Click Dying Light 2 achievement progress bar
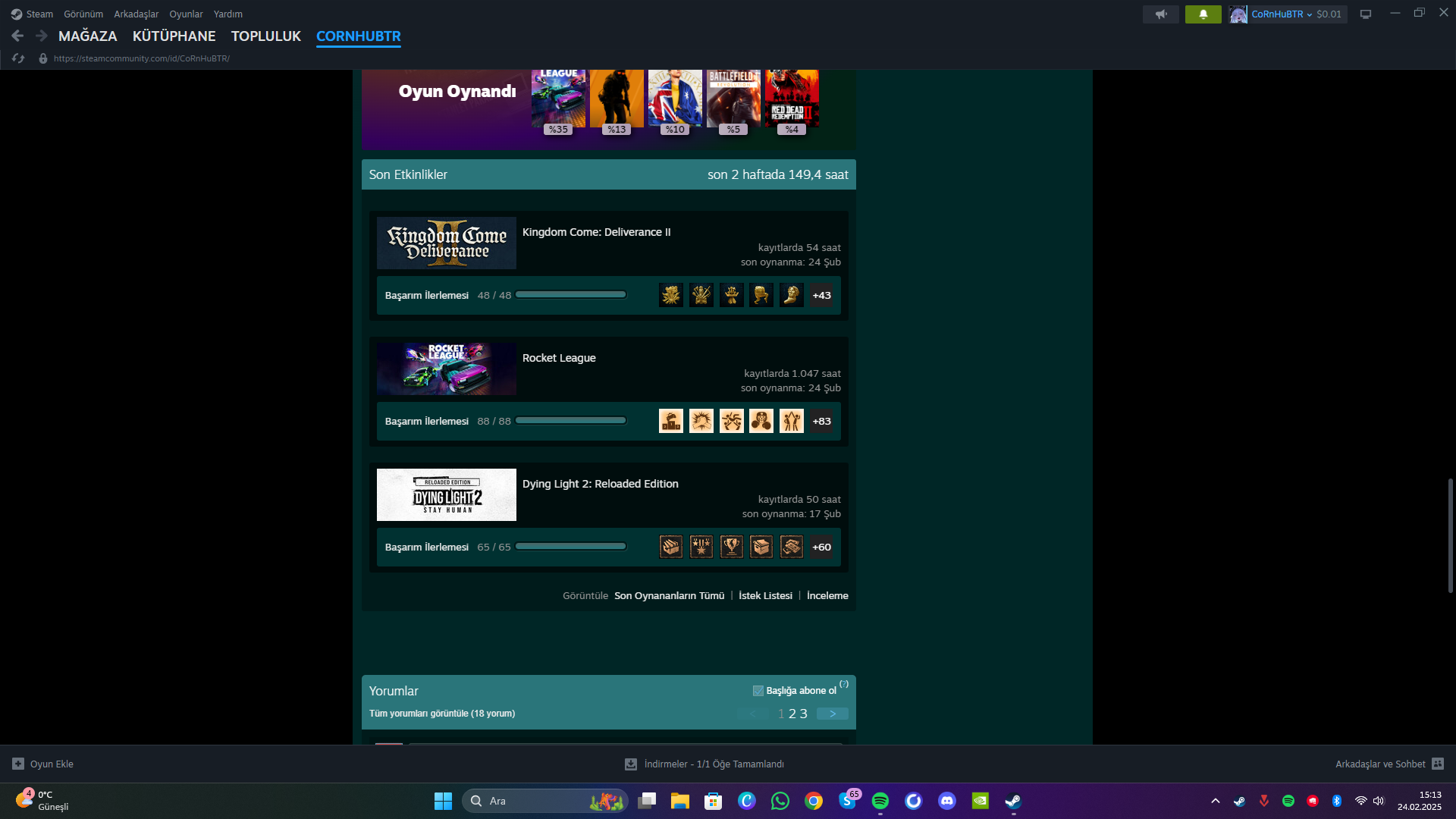Image resolution: width=1456 pixels, height=819 pixels. (x=570, y=547)
